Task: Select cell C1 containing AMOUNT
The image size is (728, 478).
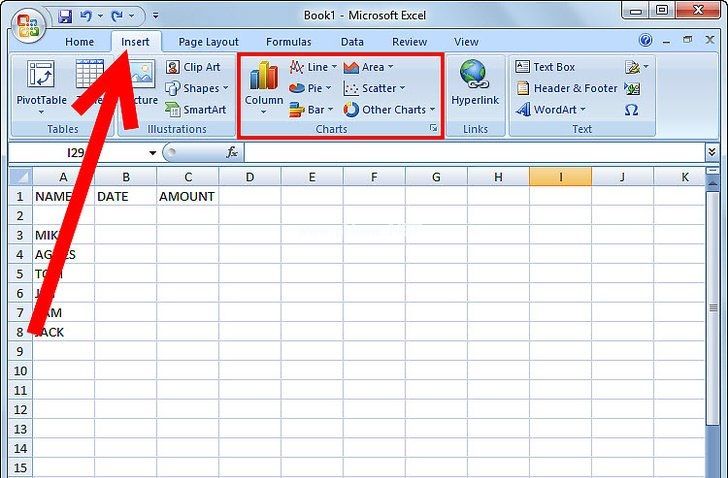Action: [187, 196]
